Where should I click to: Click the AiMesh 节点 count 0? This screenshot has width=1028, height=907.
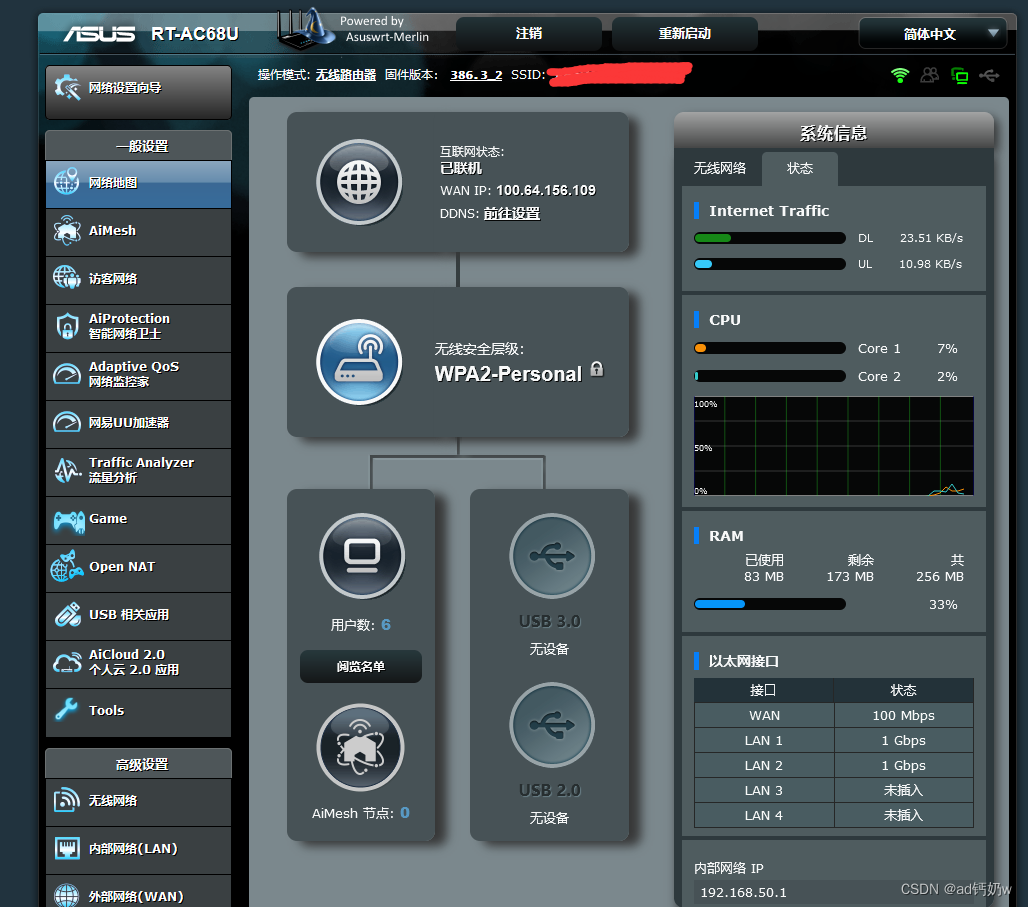pyautogui.click(x=405, y=813)
